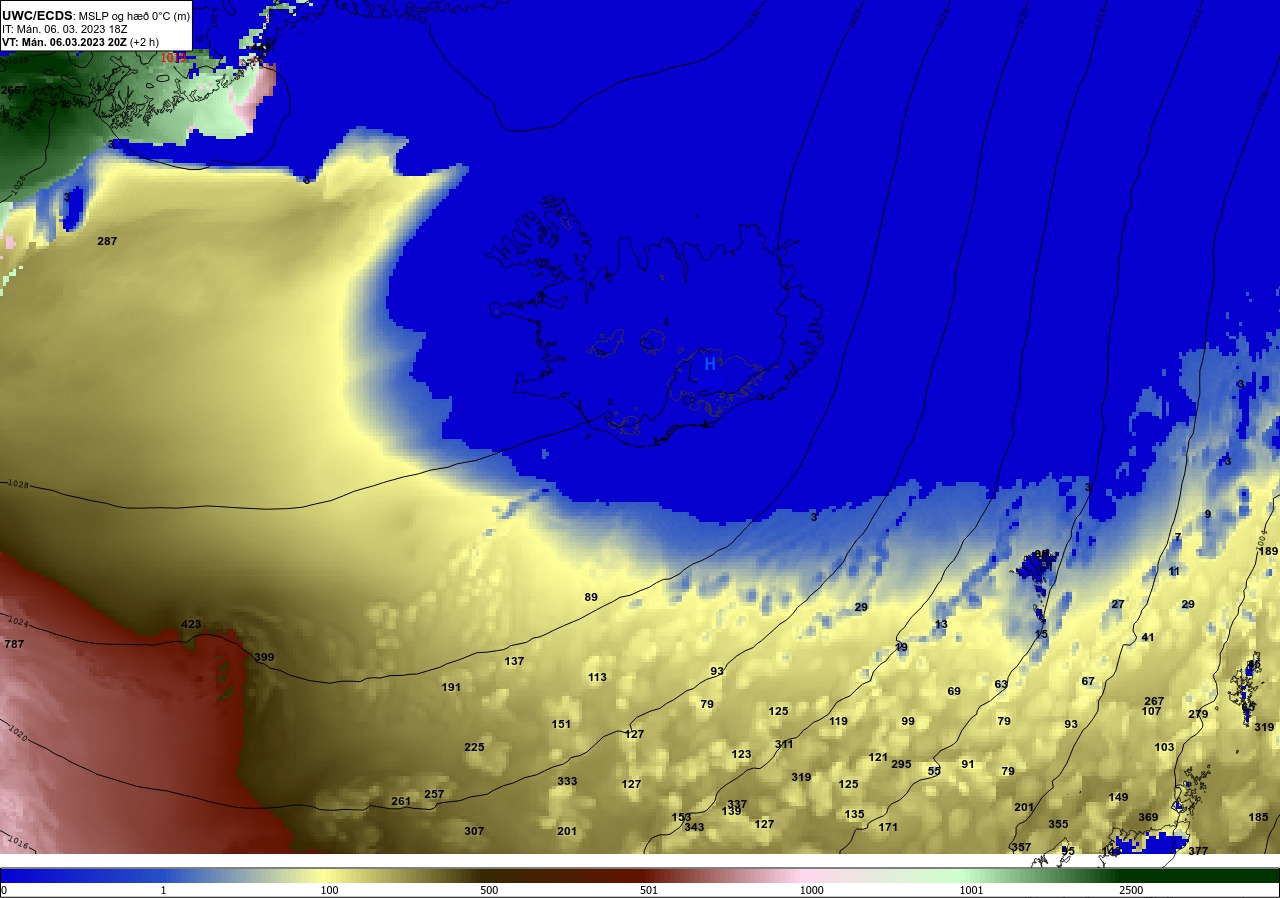Click the value 67 on the map

tap(1088, 681)
